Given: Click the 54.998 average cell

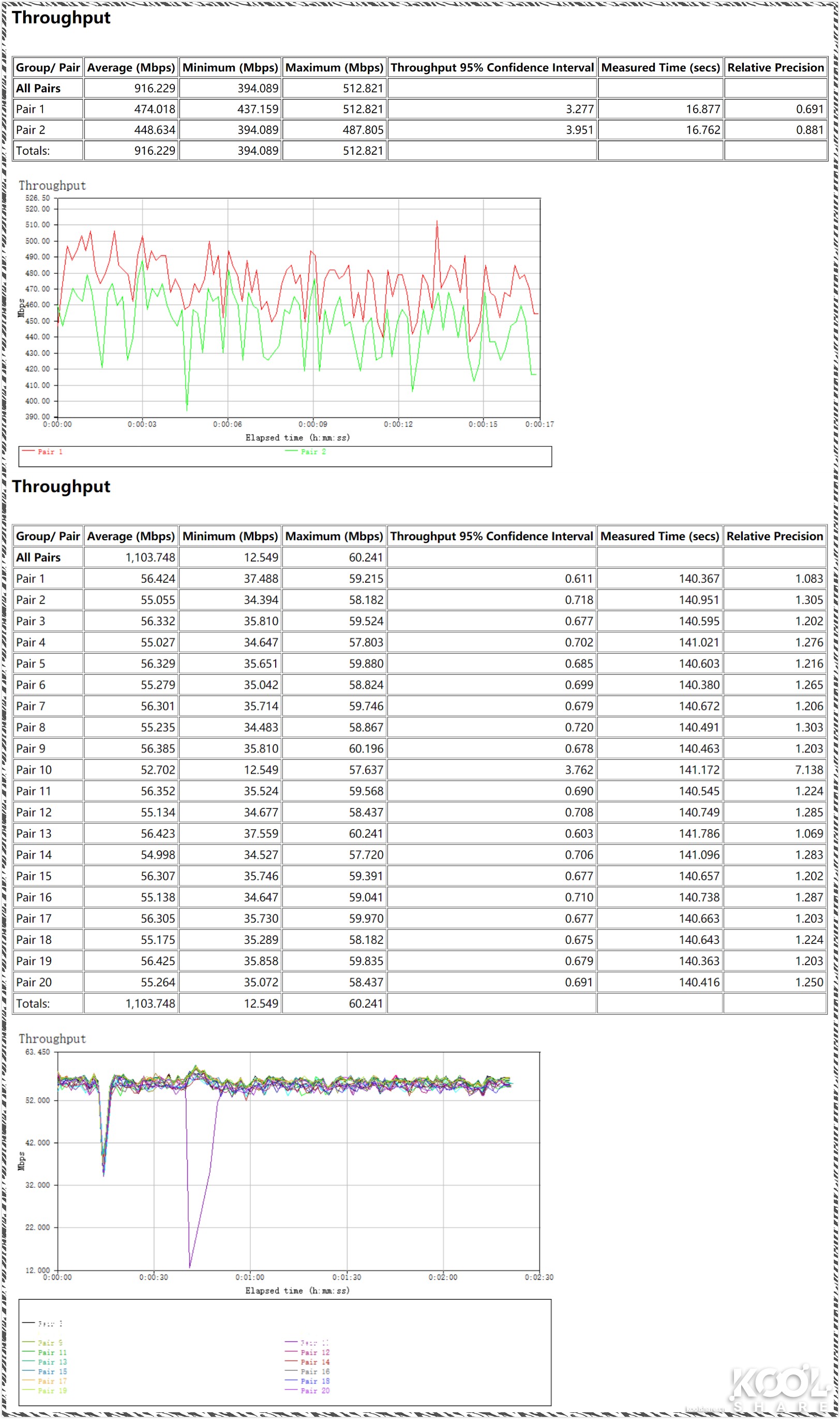Looking at the screenshot, I should pos(131,854).
